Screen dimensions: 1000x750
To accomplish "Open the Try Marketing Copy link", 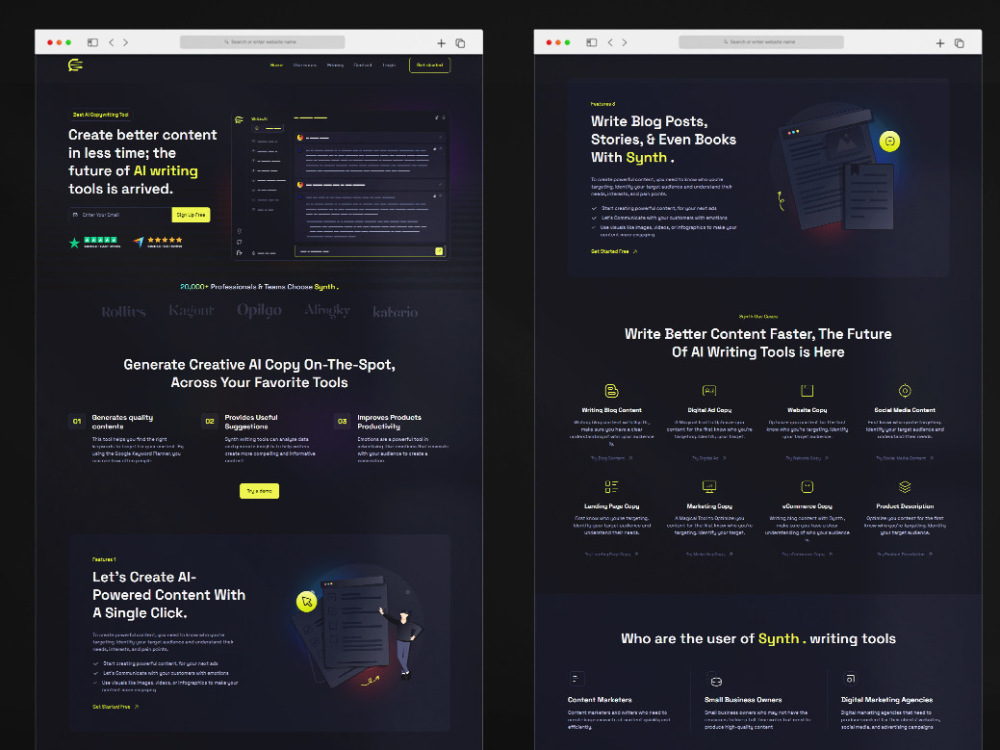I will coord(709,554).
